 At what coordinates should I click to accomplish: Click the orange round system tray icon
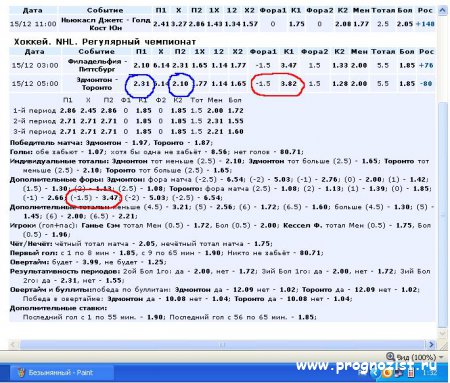387,373
